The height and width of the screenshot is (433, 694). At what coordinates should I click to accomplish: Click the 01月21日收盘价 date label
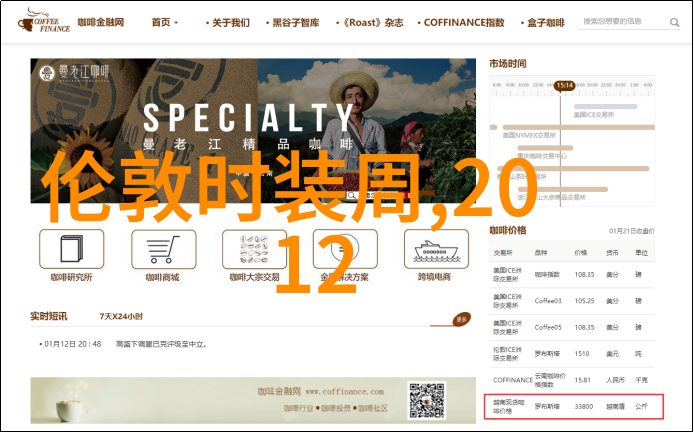632,231
